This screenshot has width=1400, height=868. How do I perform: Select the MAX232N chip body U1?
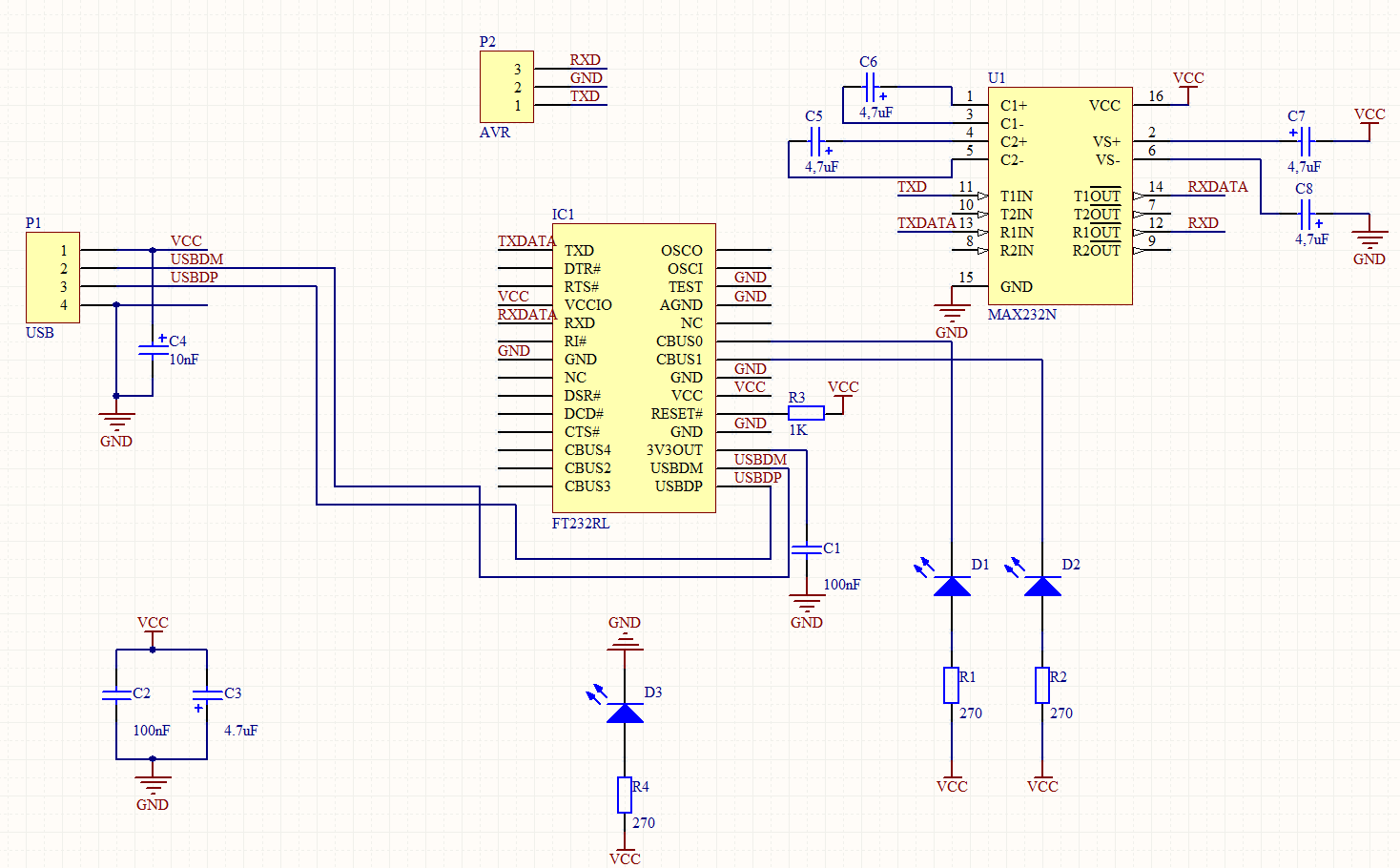point(1060,196)
